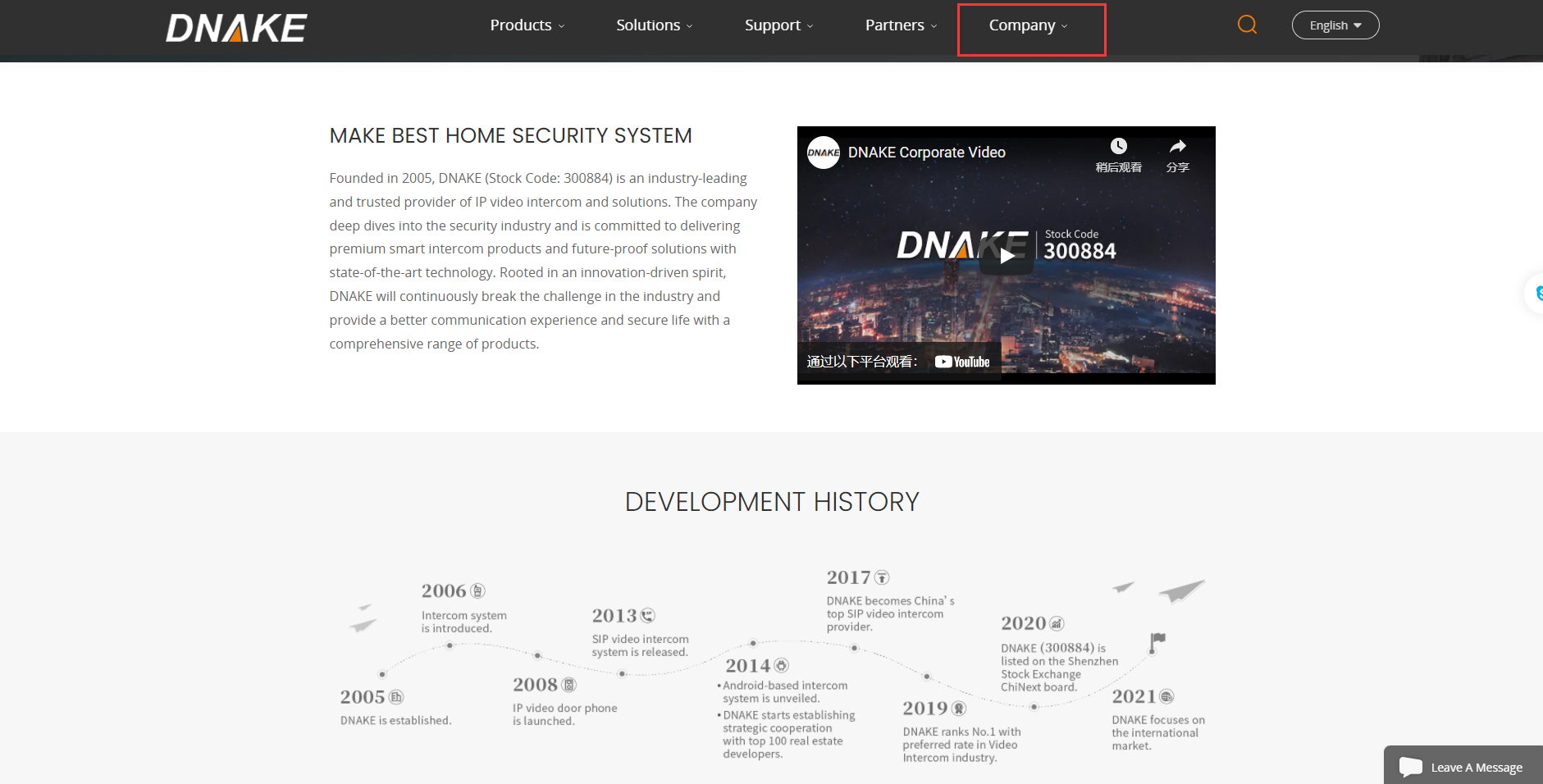1543x784 pixels.
Task: Click the 2017 milestone icon on timeline
Action: (882, 577)
